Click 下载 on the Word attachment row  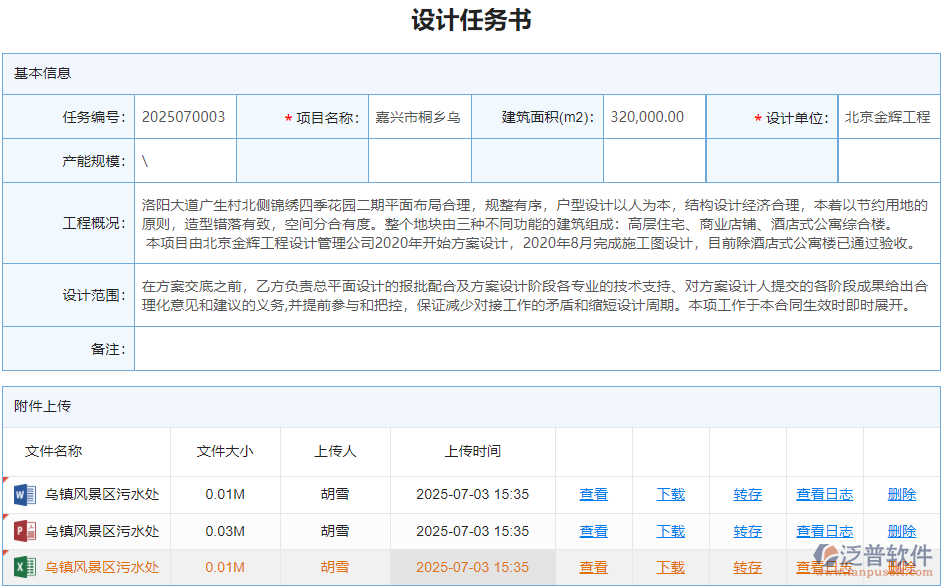click(670, 494)
